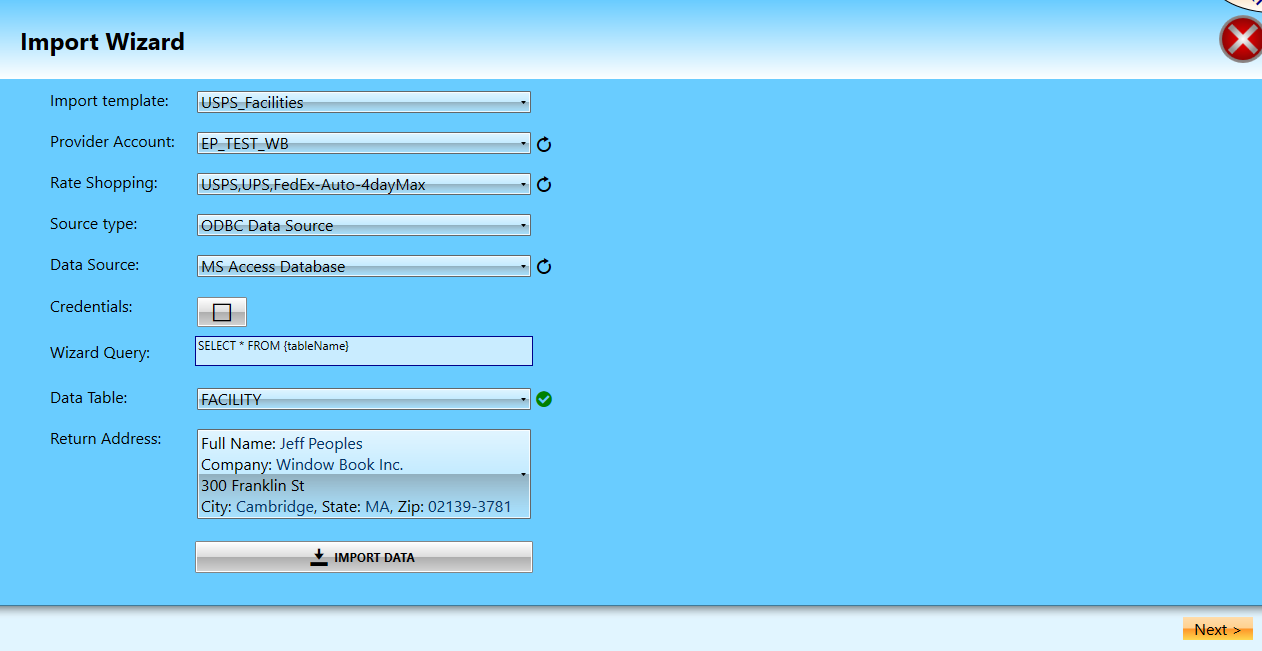1262x651 pixels.
Task: Open the Import template dropdown USPS_Facilities
Action: (364, 102)
